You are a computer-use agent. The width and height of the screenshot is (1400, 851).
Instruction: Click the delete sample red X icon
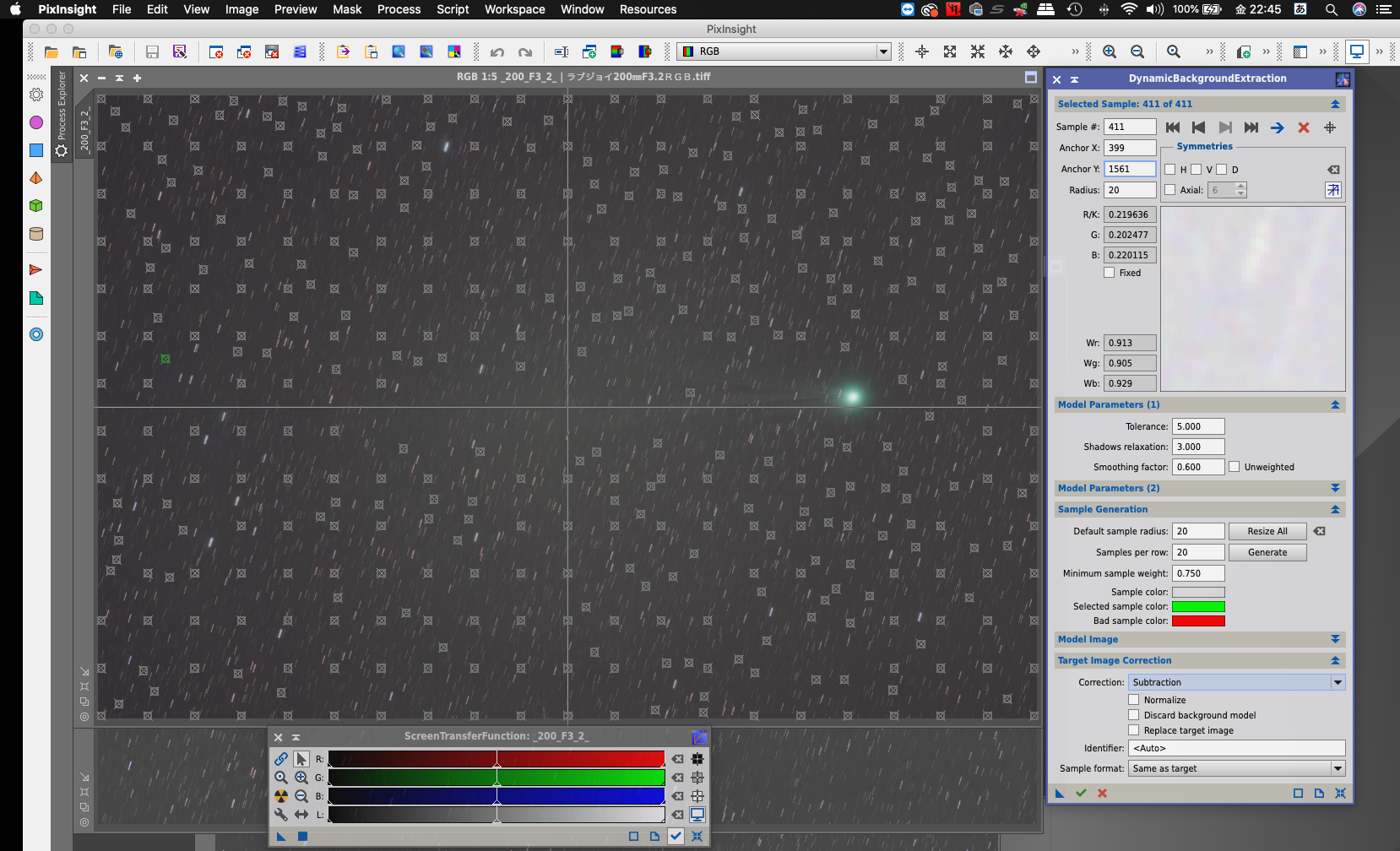tap(1303, 127)
